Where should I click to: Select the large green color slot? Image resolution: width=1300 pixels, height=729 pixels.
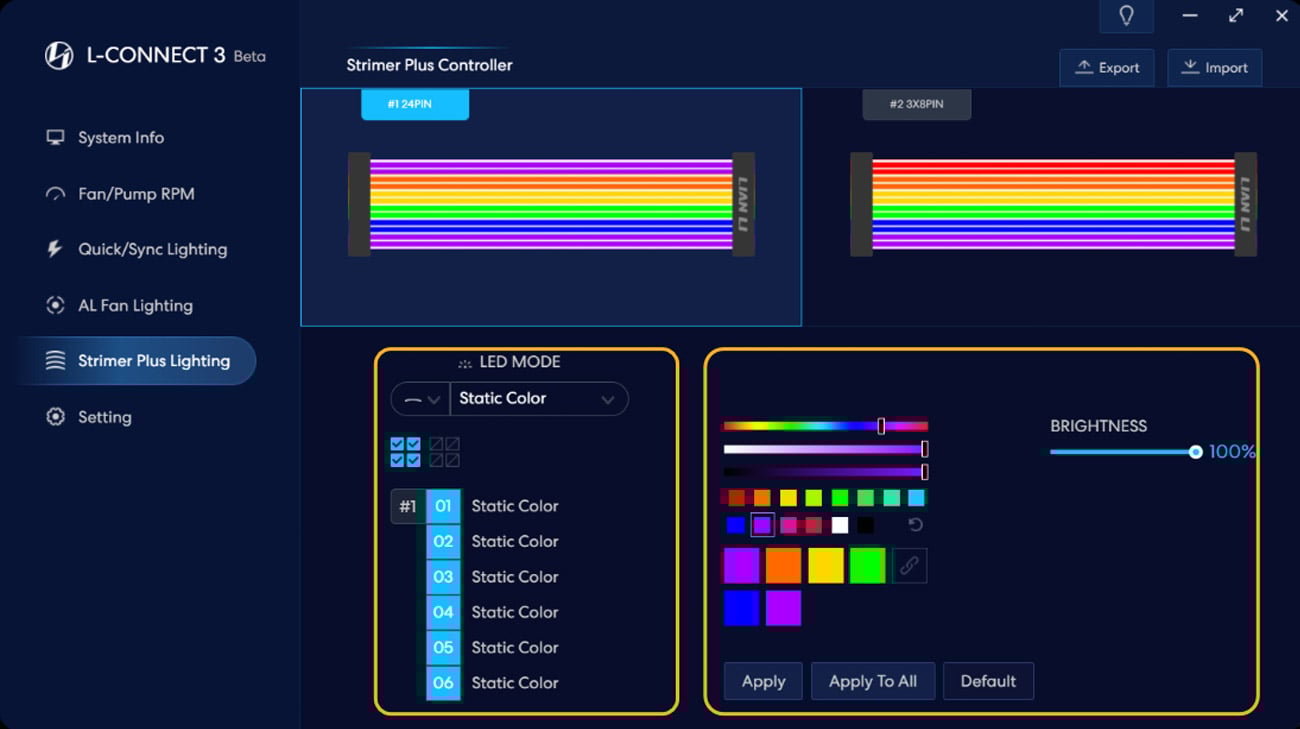point(867,566)
